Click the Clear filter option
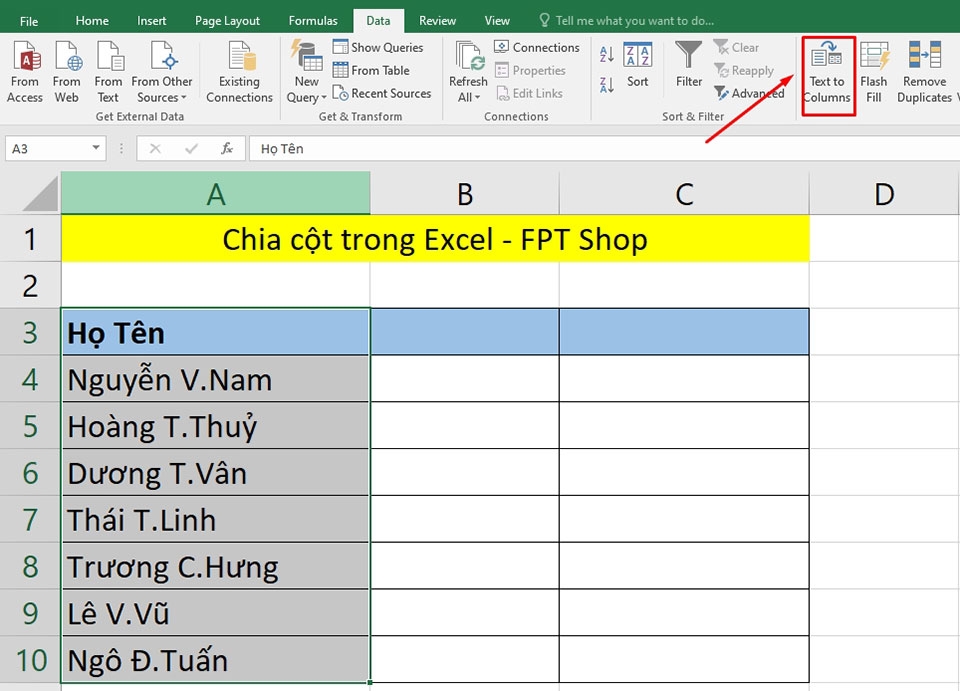The width and height of the screenshot is (960, 691). click(x=737, y=47)
